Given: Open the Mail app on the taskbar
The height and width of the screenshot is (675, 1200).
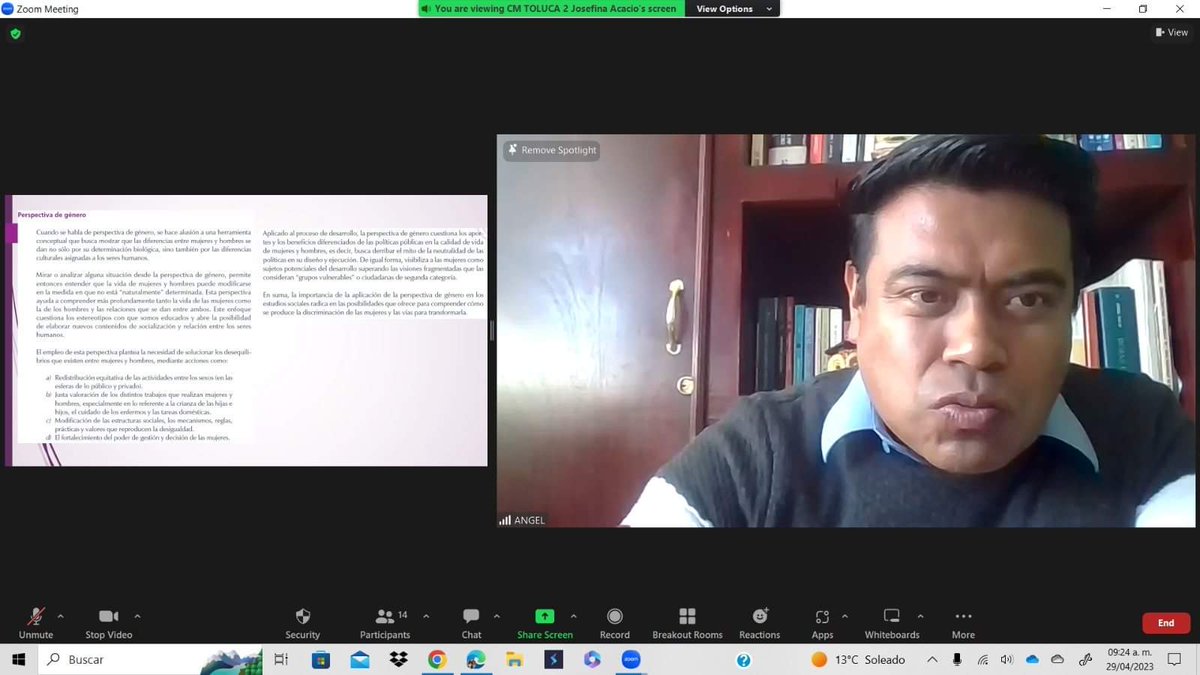Looking at the screenshot, I should pyautogui.click(x=360, y=660).
